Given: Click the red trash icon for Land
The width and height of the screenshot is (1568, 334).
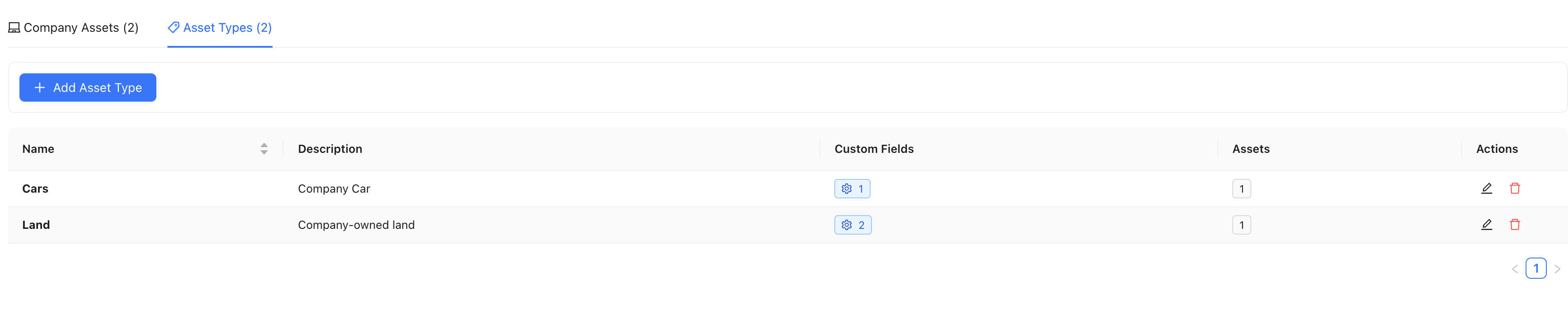Looking at the screenshot, I should 1515,224.
